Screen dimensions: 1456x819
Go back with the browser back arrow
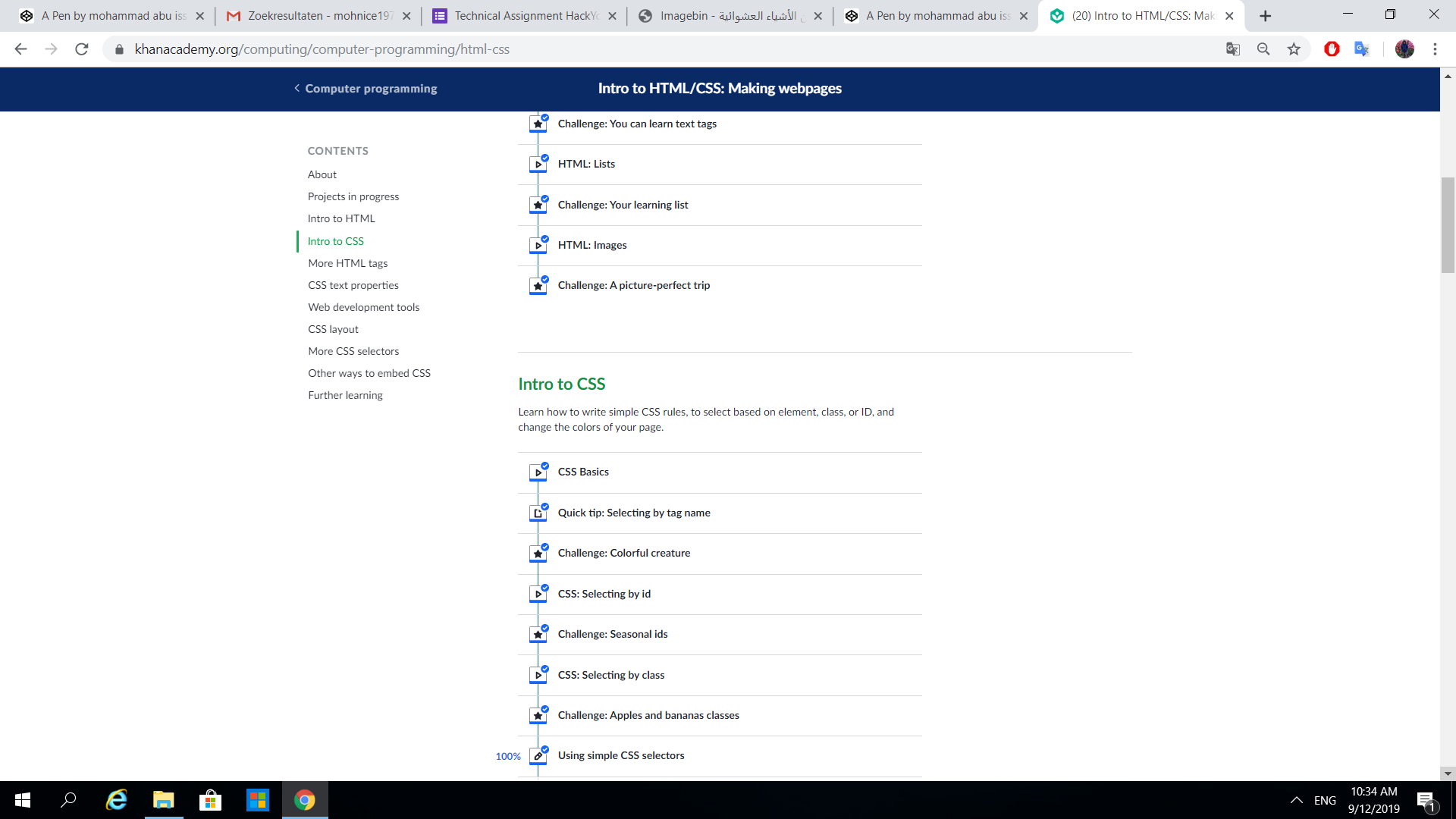point(20,49)
